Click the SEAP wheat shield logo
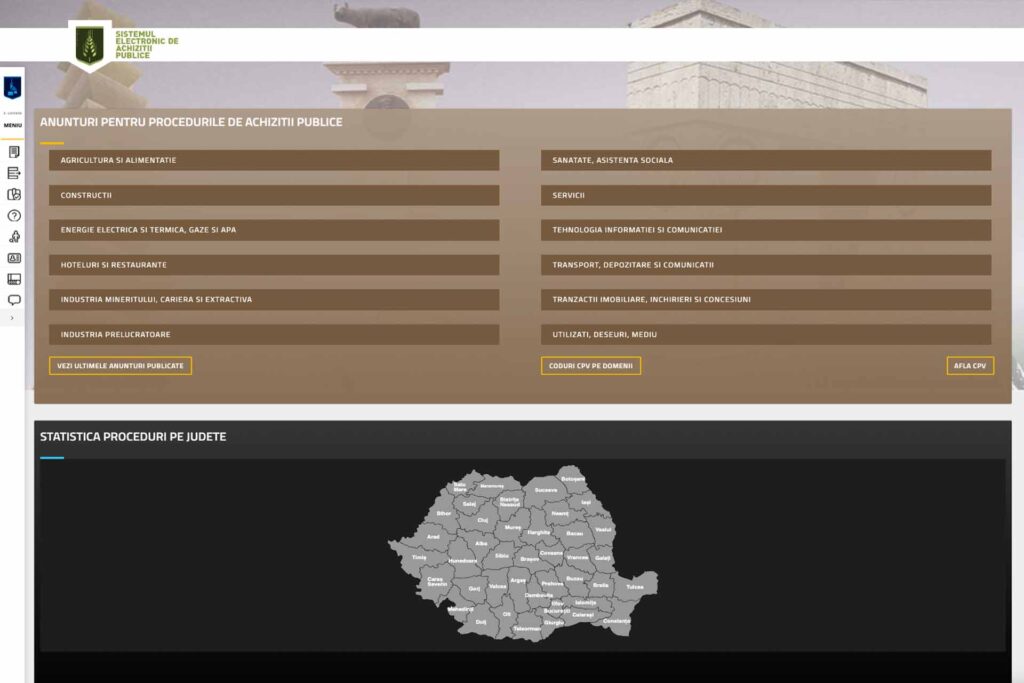Screen dimensions: 1024x683 tap(90, 45)
